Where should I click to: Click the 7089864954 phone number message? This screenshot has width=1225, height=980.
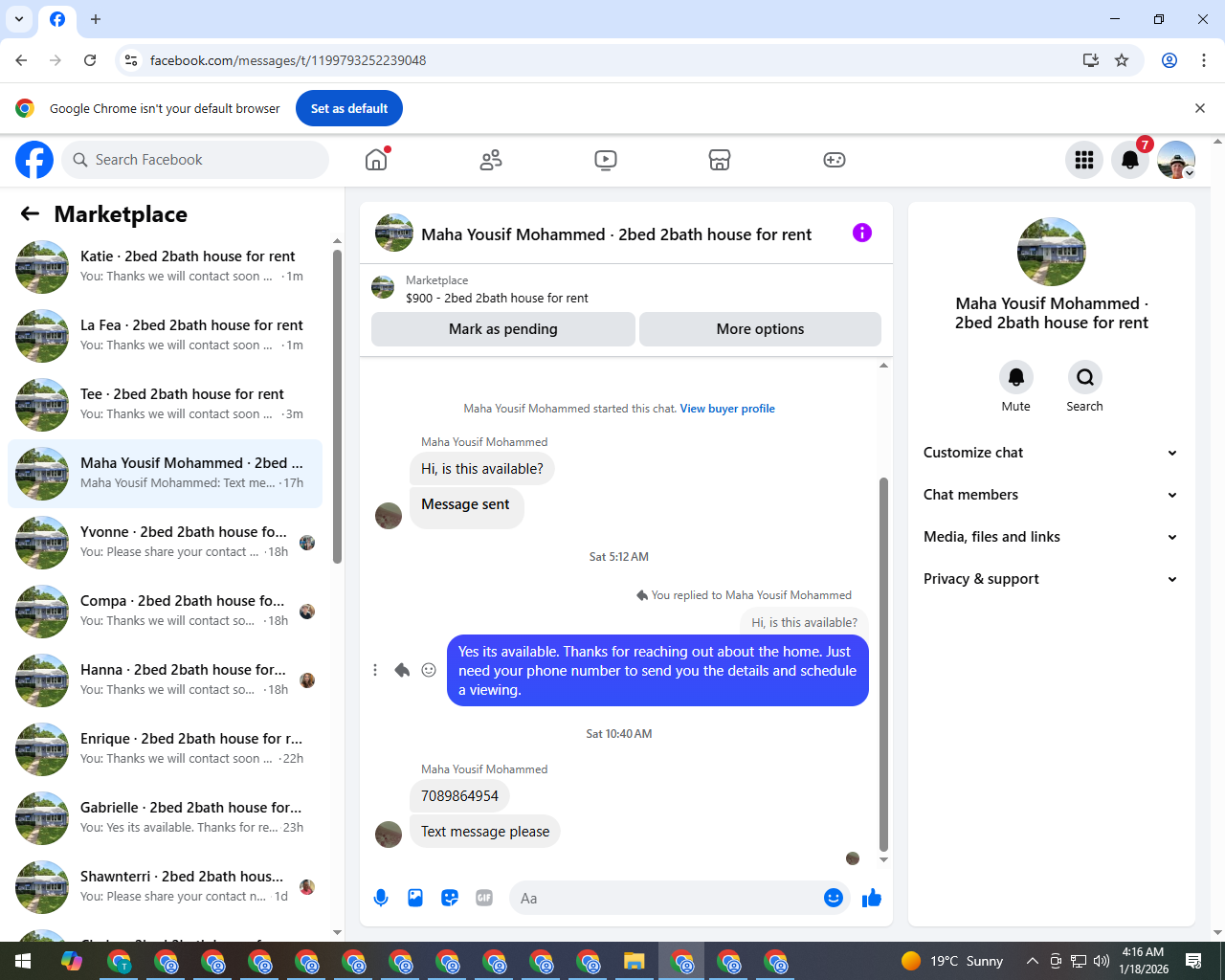click(459, 796)
